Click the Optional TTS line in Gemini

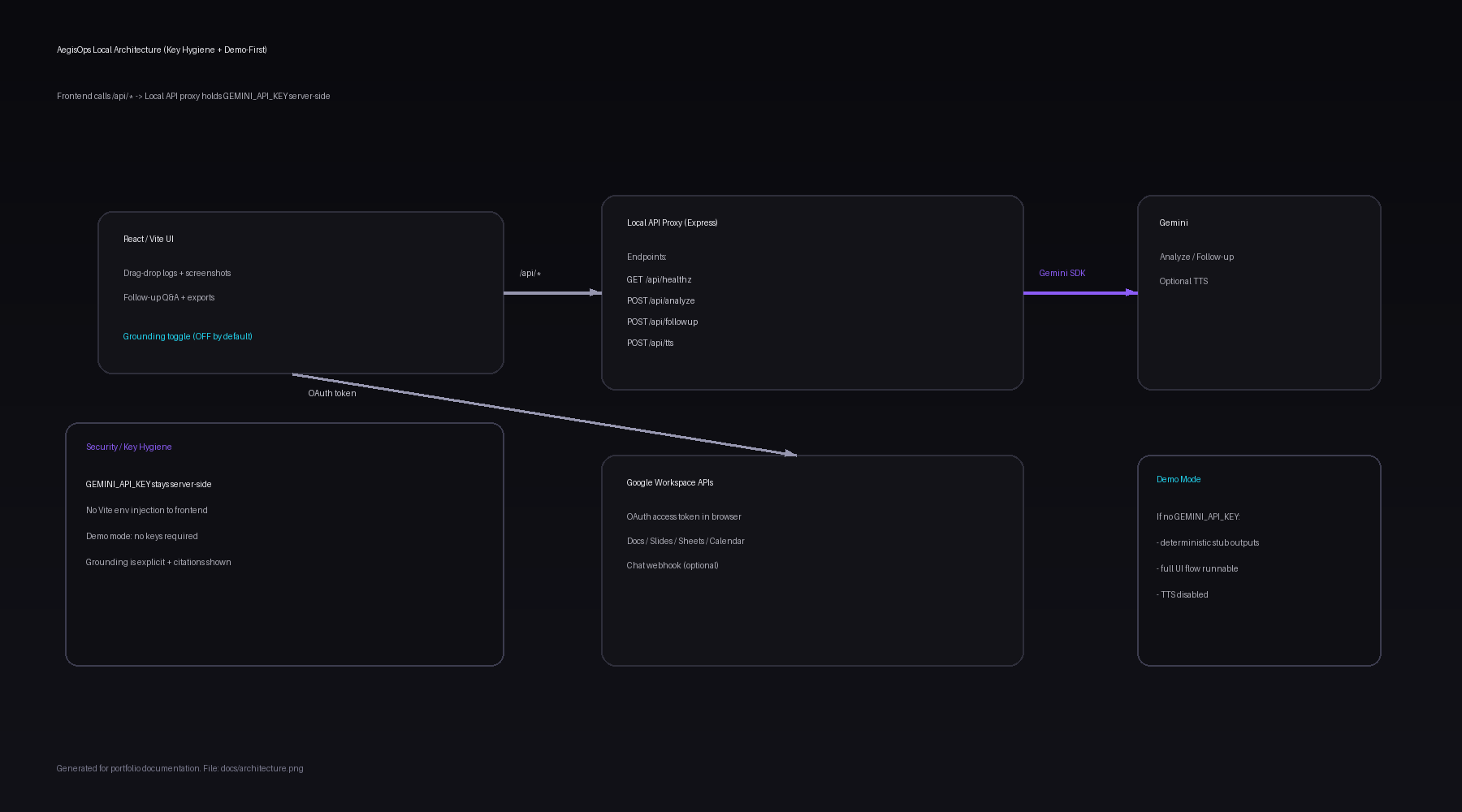pyautogui.click(x=1183, y=280)
